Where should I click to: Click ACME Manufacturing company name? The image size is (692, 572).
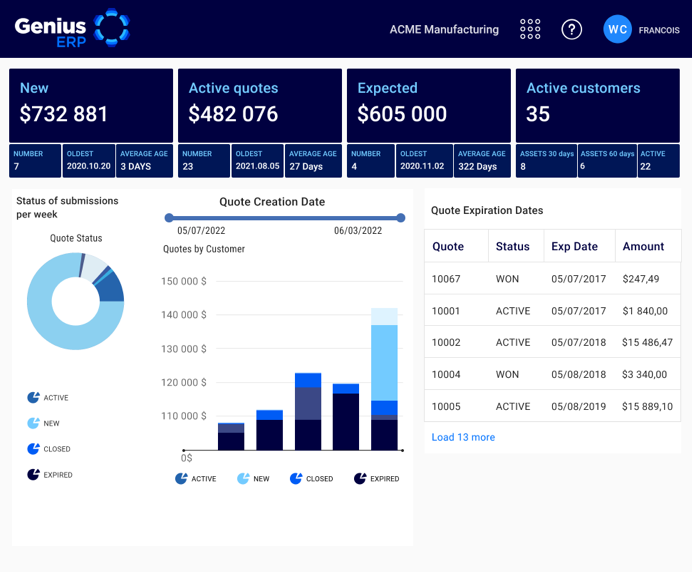(x=444, y=30)
